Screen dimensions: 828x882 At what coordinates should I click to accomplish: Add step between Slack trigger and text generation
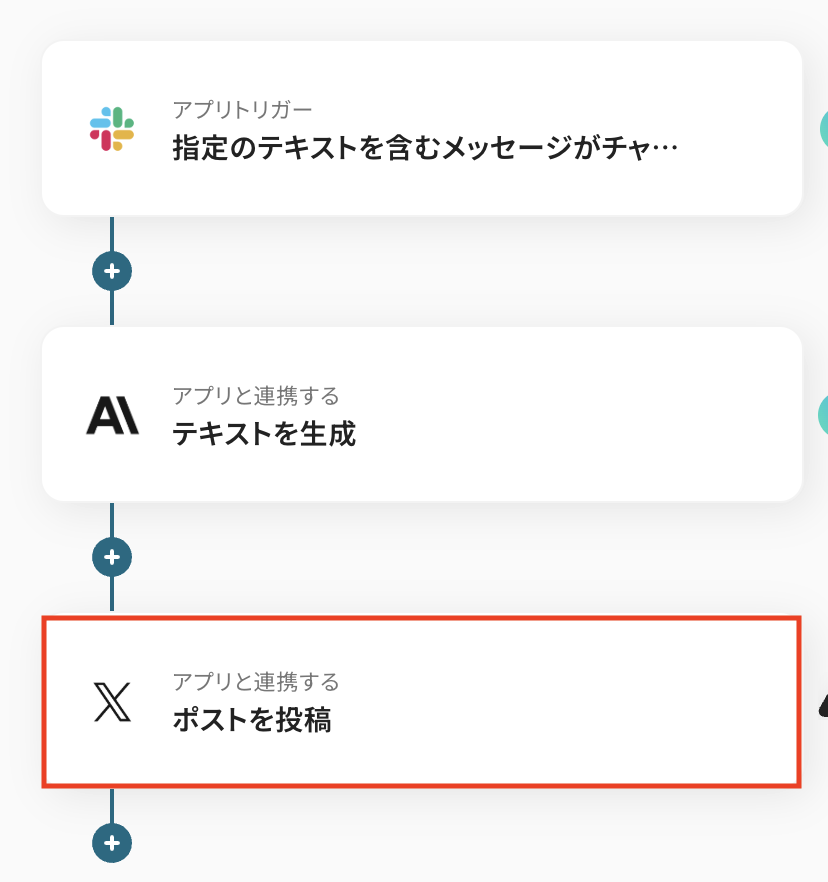pyautogui.click(x=112, y=271)
